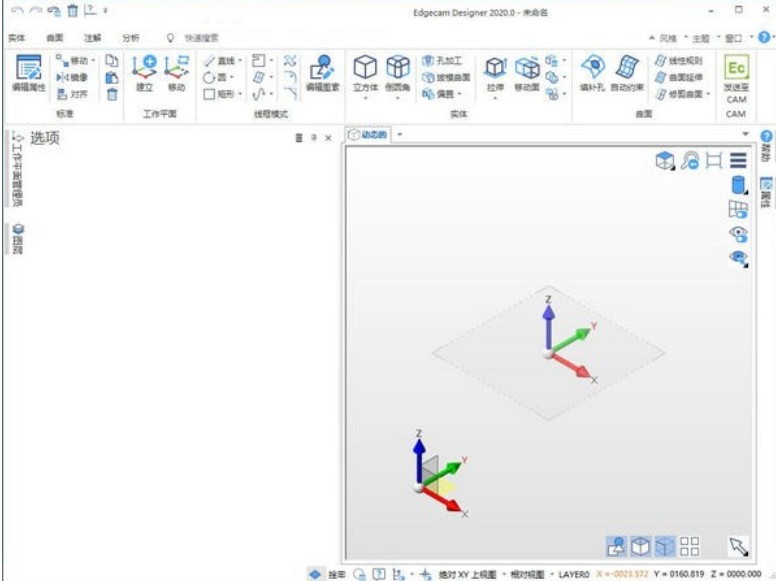This screenshot has height=581, width=776.
Task: Open the 实体 ribbon tab
Action: click(x=17, y=38)
